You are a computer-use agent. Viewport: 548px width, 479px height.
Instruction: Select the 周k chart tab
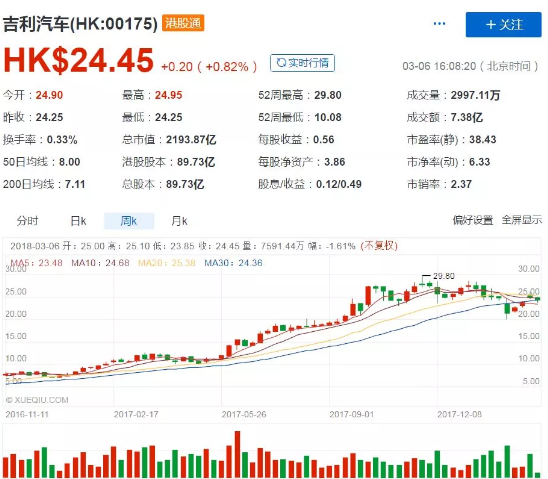[x=129, y=221]
